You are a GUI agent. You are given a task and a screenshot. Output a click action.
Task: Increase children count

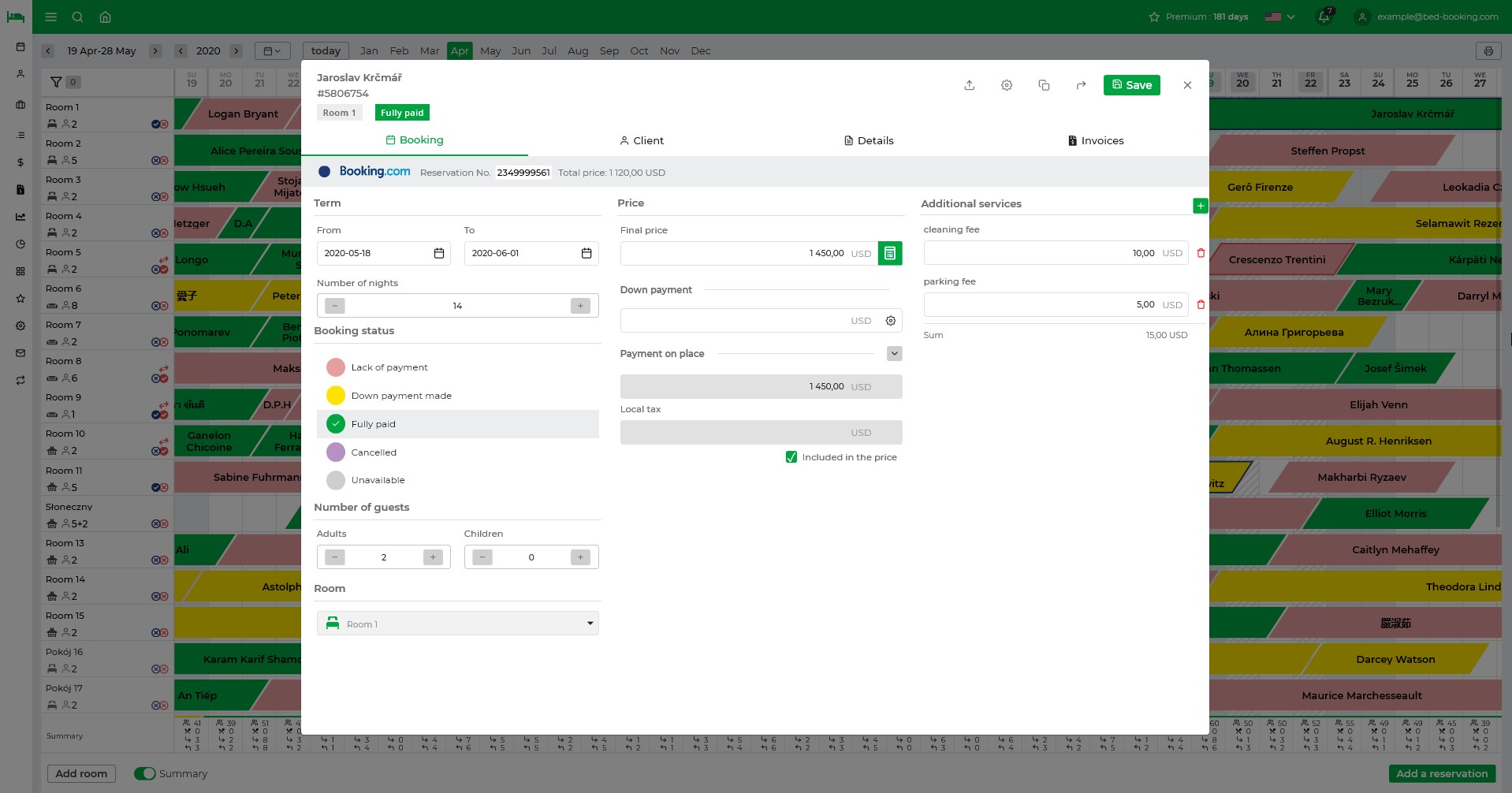580,557
